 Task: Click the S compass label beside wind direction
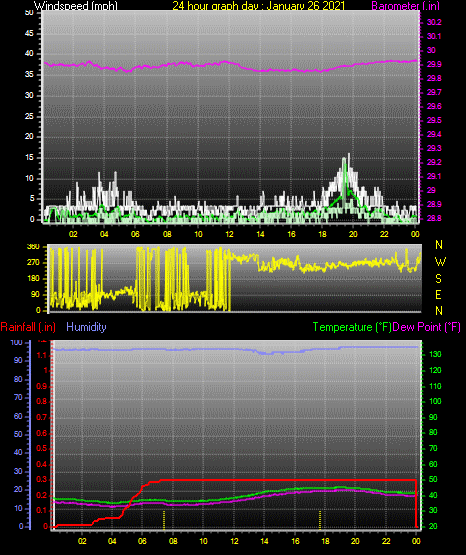(438, 279)
